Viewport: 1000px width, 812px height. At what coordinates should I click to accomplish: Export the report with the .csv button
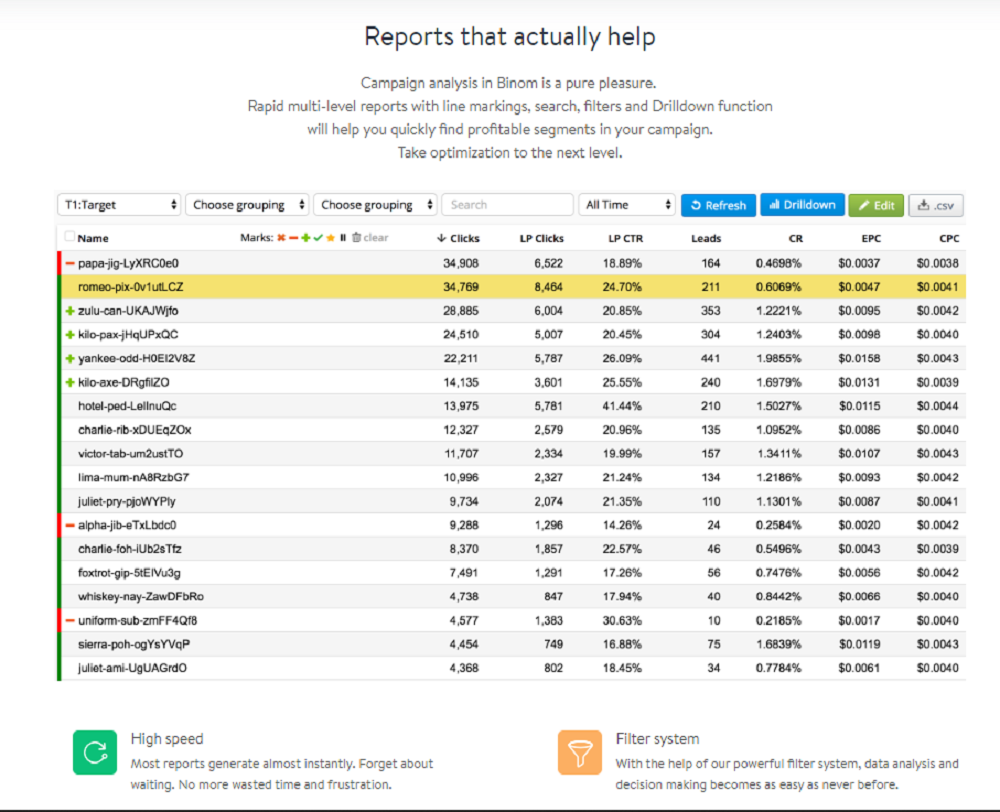(x=935, y=205)
